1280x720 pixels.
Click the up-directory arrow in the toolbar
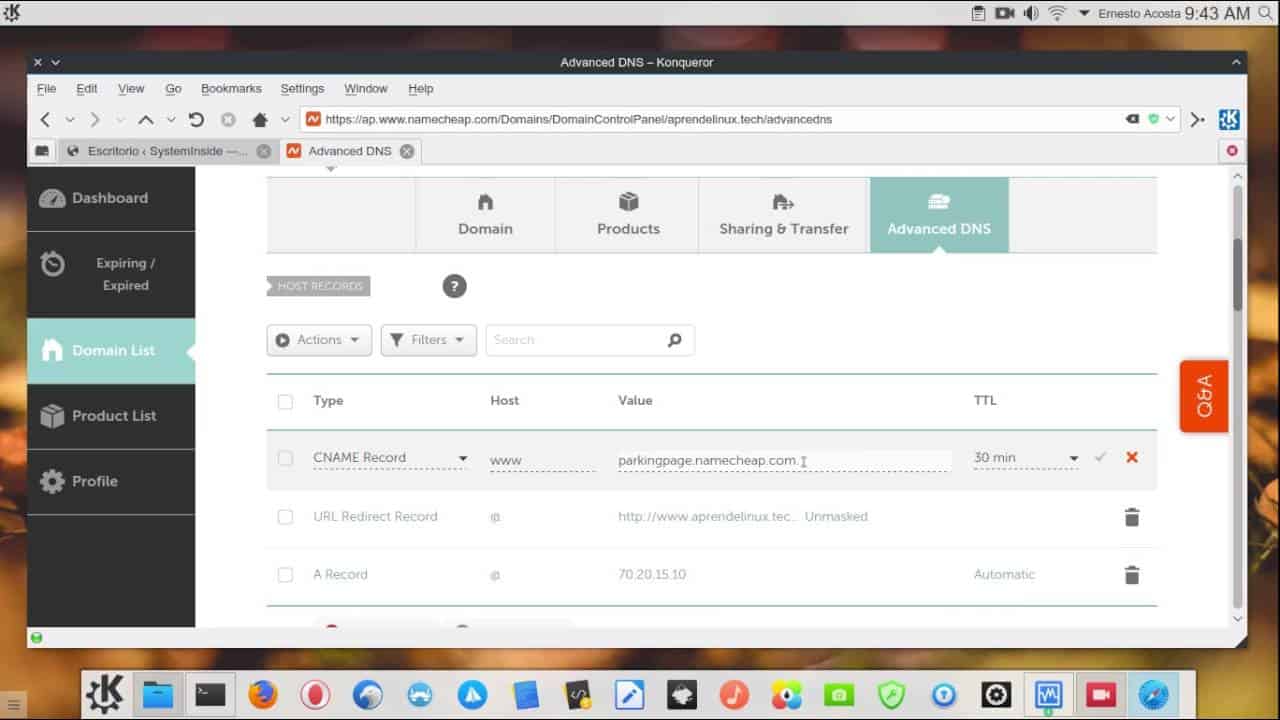coord(146,119)
